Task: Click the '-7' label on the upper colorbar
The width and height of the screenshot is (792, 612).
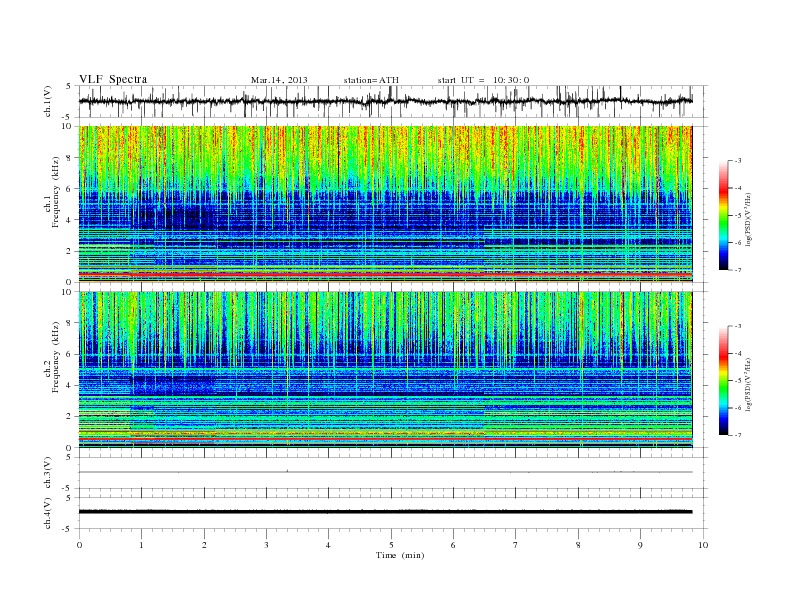Action: [737, 270]
